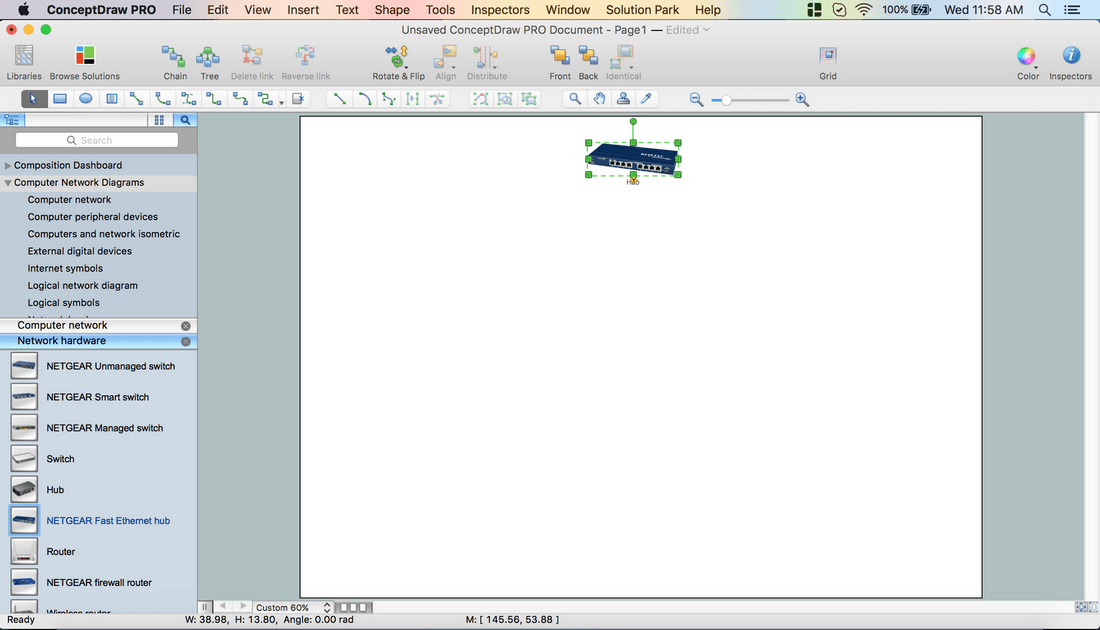Select the direct connector tool
This screenshot has height=630, width=1100.
point(137,99)
